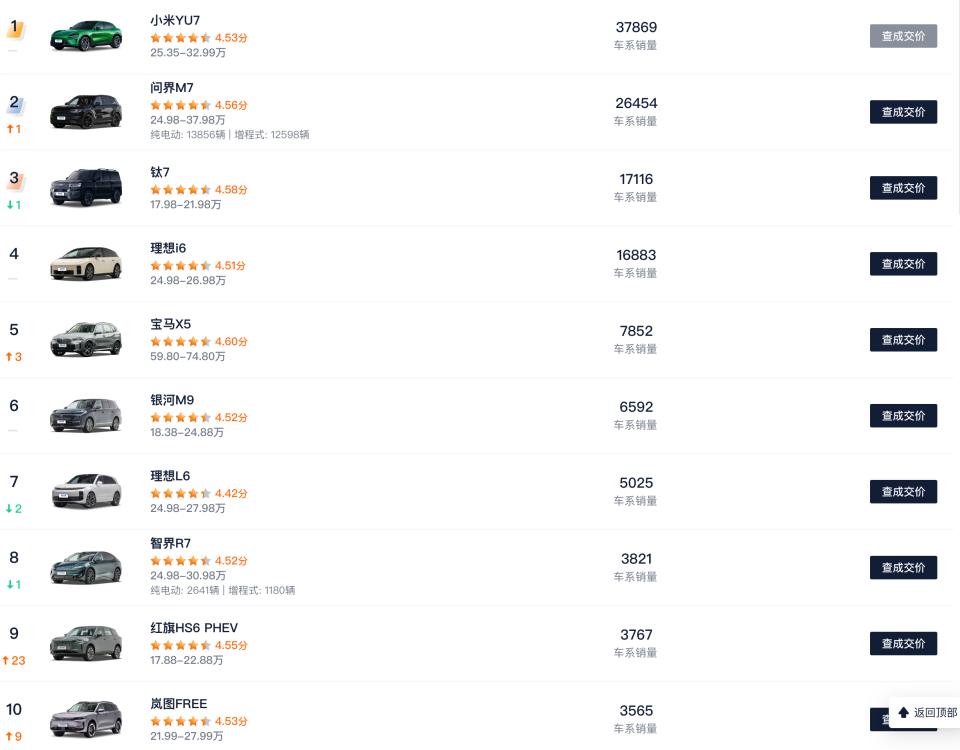
Task: Click the rank 2 silver badge icon
Action: 15,103
